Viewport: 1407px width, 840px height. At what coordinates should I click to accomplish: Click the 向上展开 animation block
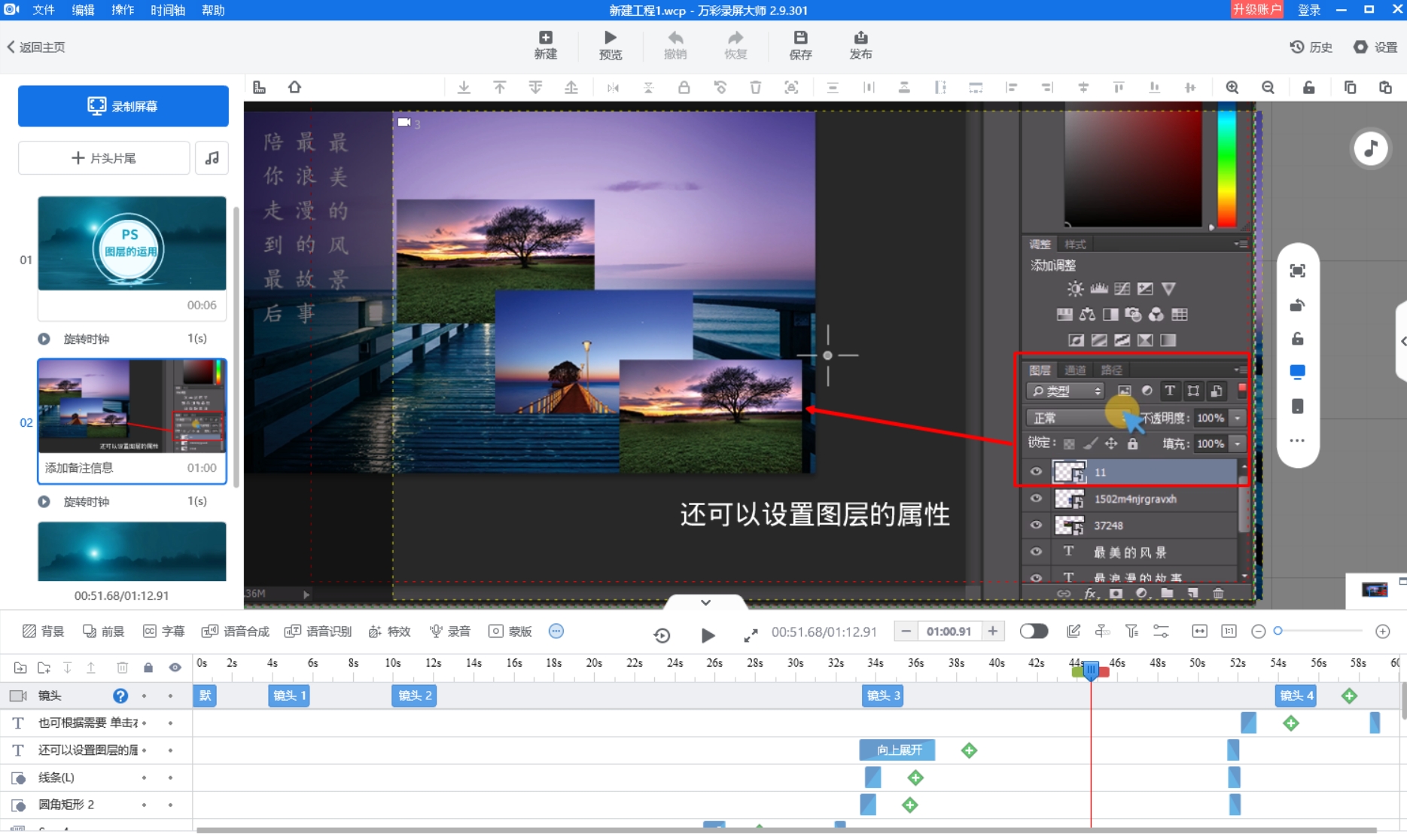[897, 750]
